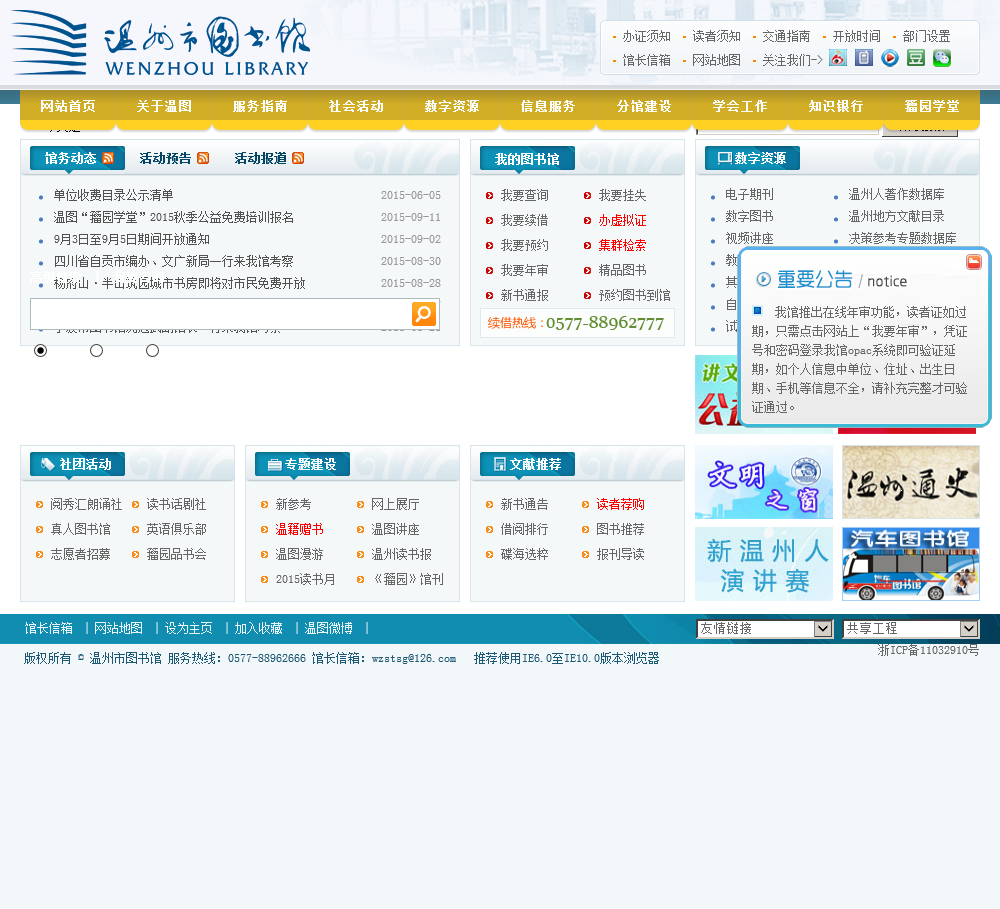Open the blue video play icon

coord(890,59)
